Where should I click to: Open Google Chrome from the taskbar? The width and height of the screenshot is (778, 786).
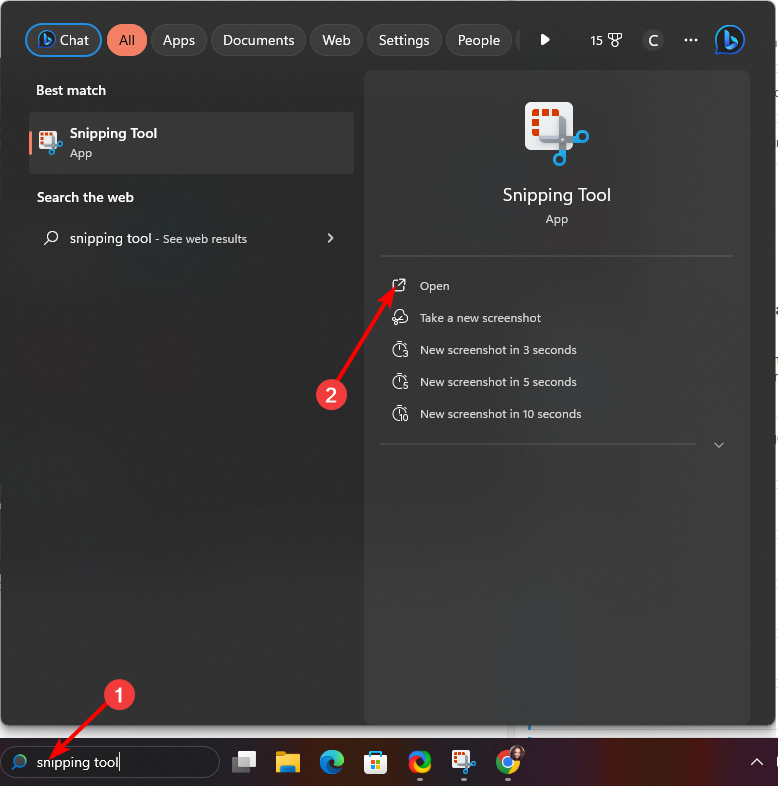[x=508, y=762]
